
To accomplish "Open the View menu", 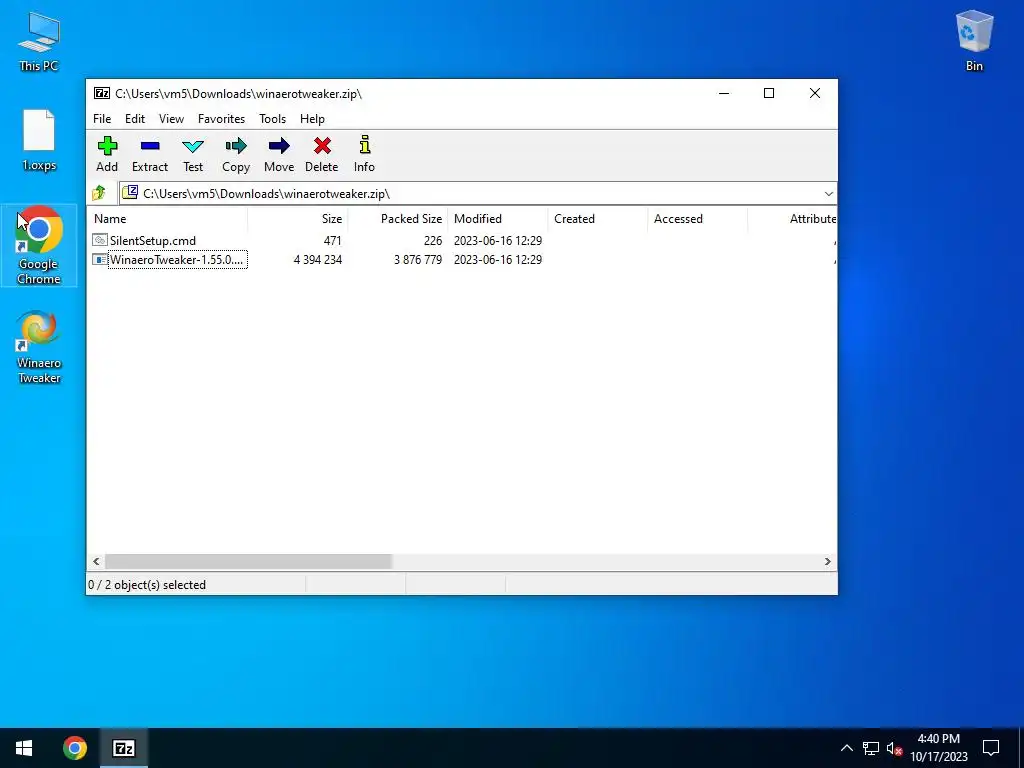I will tap(171, 119).
